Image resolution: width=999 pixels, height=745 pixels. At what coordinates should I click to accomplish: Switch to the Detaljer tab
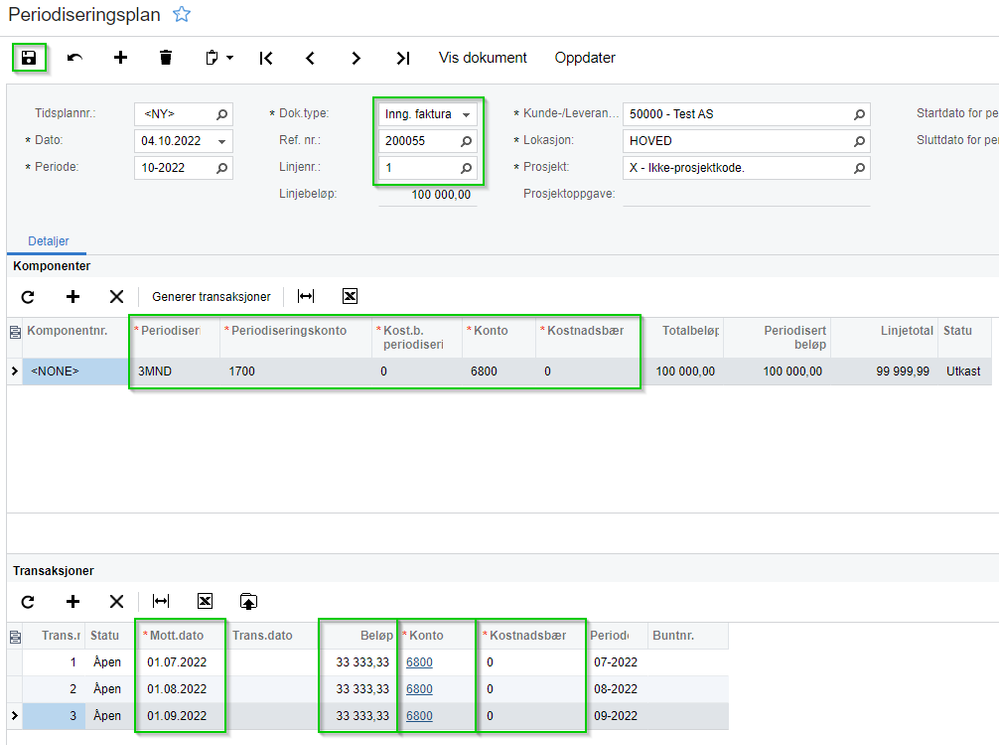pos(48,241)
